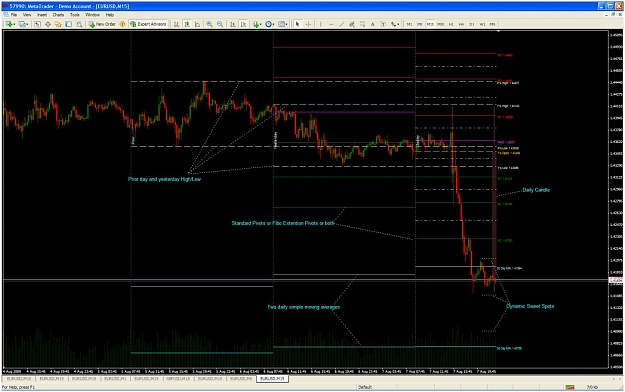The height and width of the screenshot is (392, 625).
Task: Draw a horizontal line tool
Action: 331,24
